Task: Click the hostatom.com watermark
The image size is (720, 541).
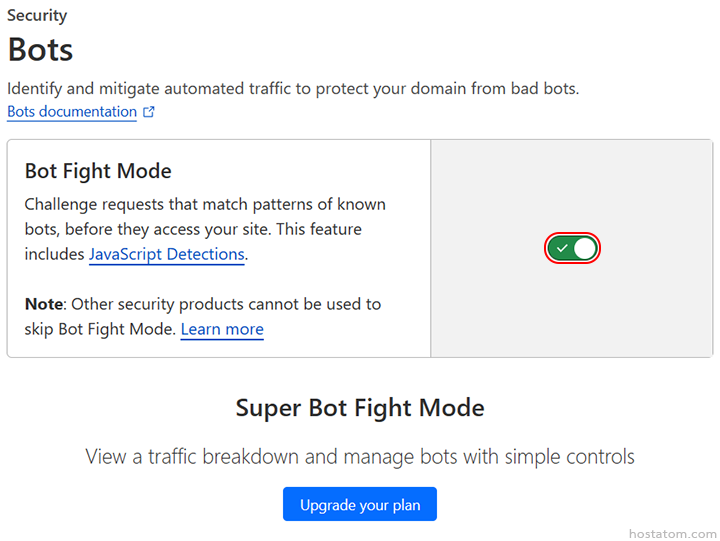Action: [673, 534]
